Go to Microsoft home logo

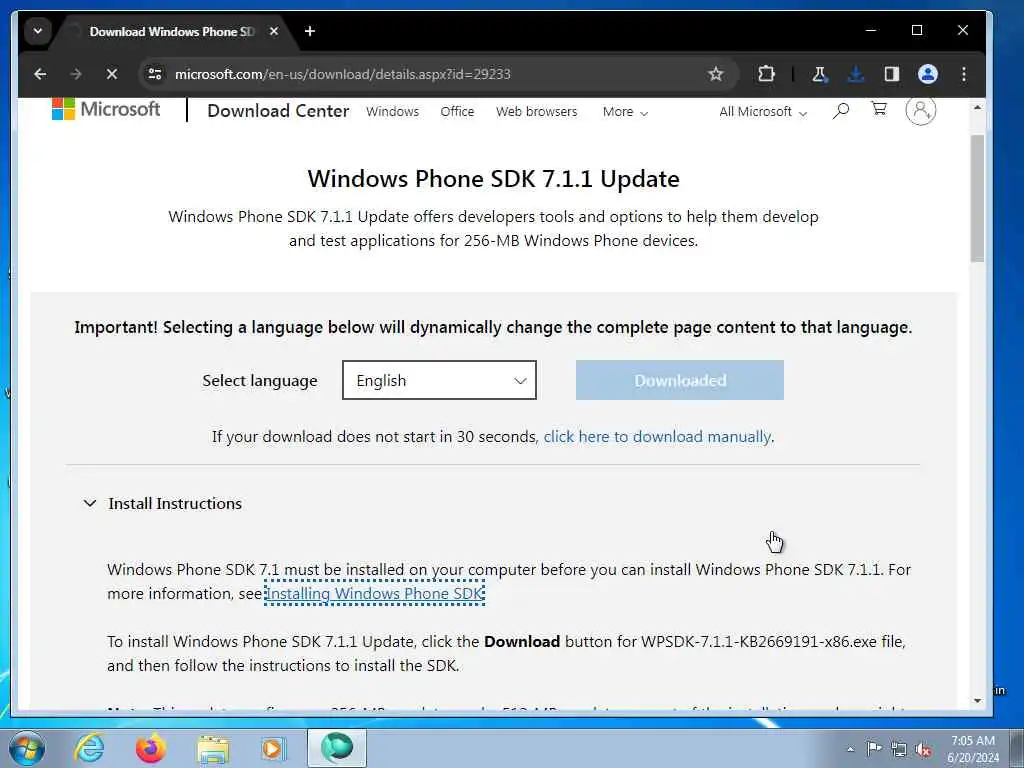pyautogui.click(x=106, y=109)
